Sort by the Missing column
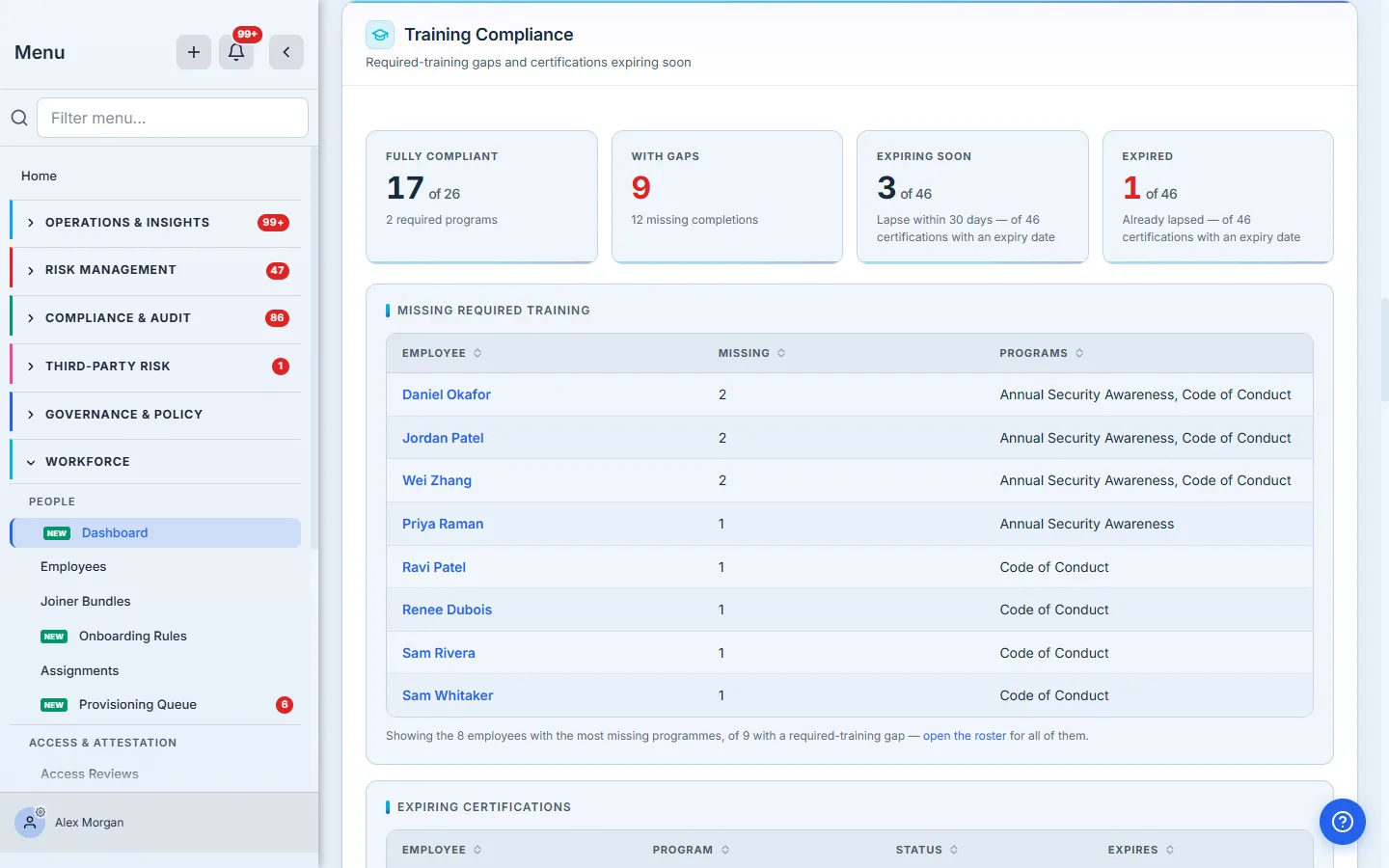1389x868 pixels. [x=752, y=353]
